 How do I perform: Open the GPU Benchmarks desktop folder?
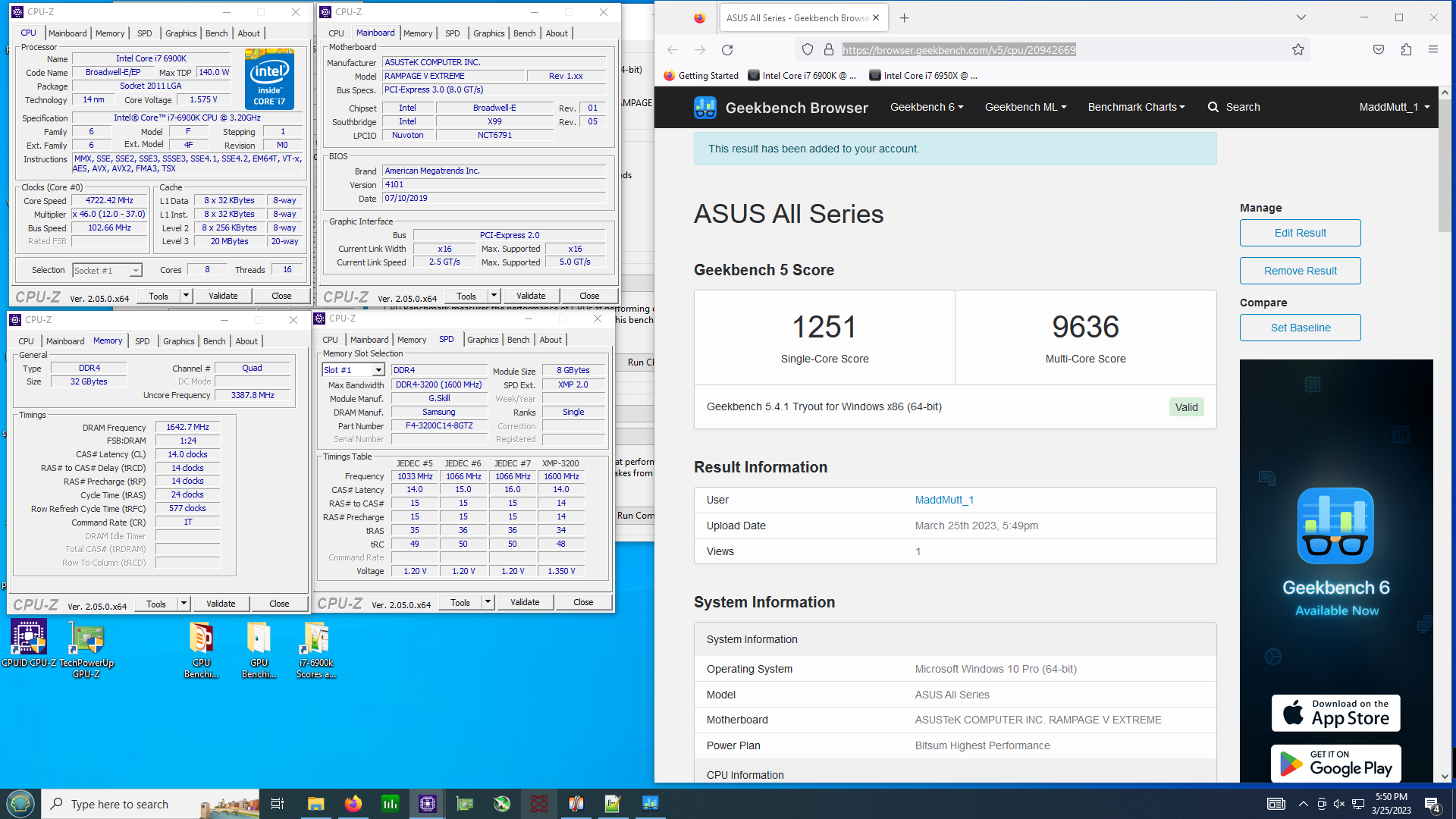(259, 649)
